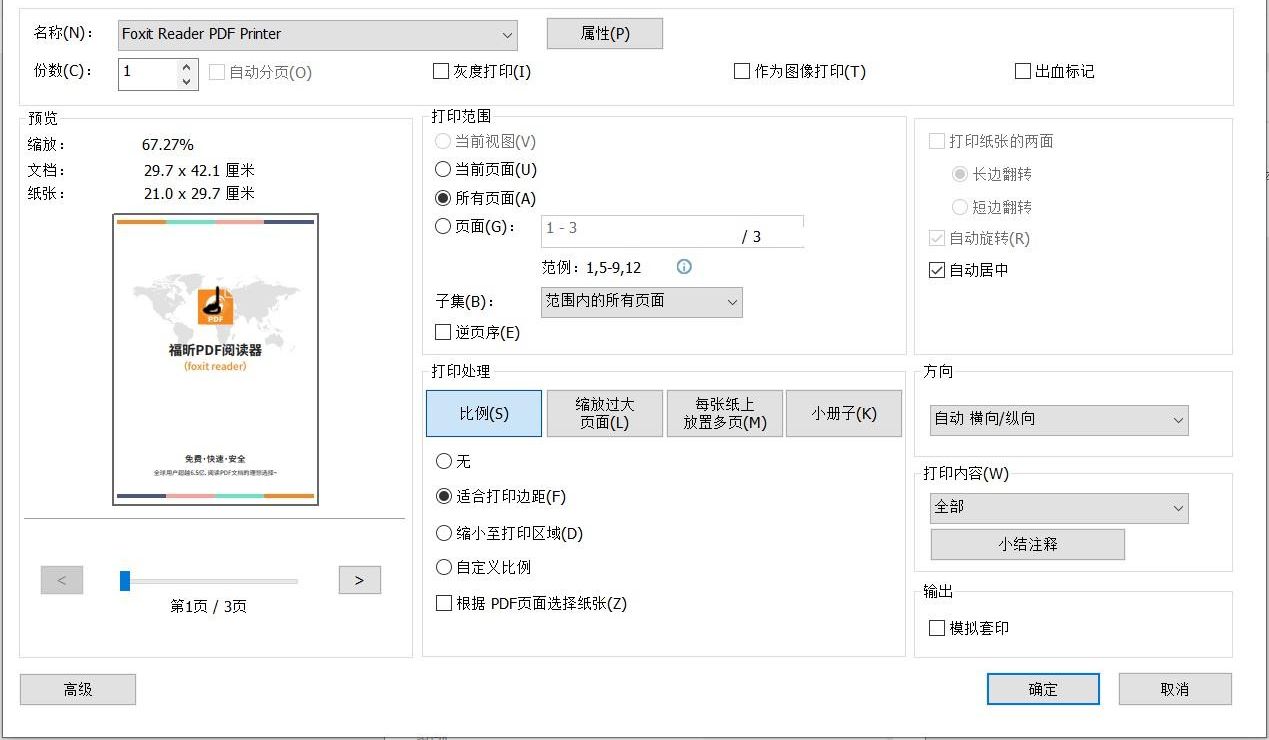
Task: Click the 属性 printer properties button
Action: tap(604, 33)
